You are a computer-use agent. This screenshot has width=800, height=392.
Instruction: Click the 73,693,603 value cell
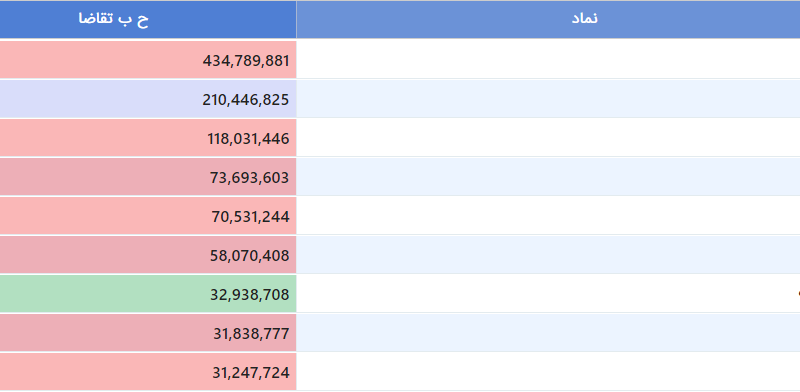coord(148,177)
